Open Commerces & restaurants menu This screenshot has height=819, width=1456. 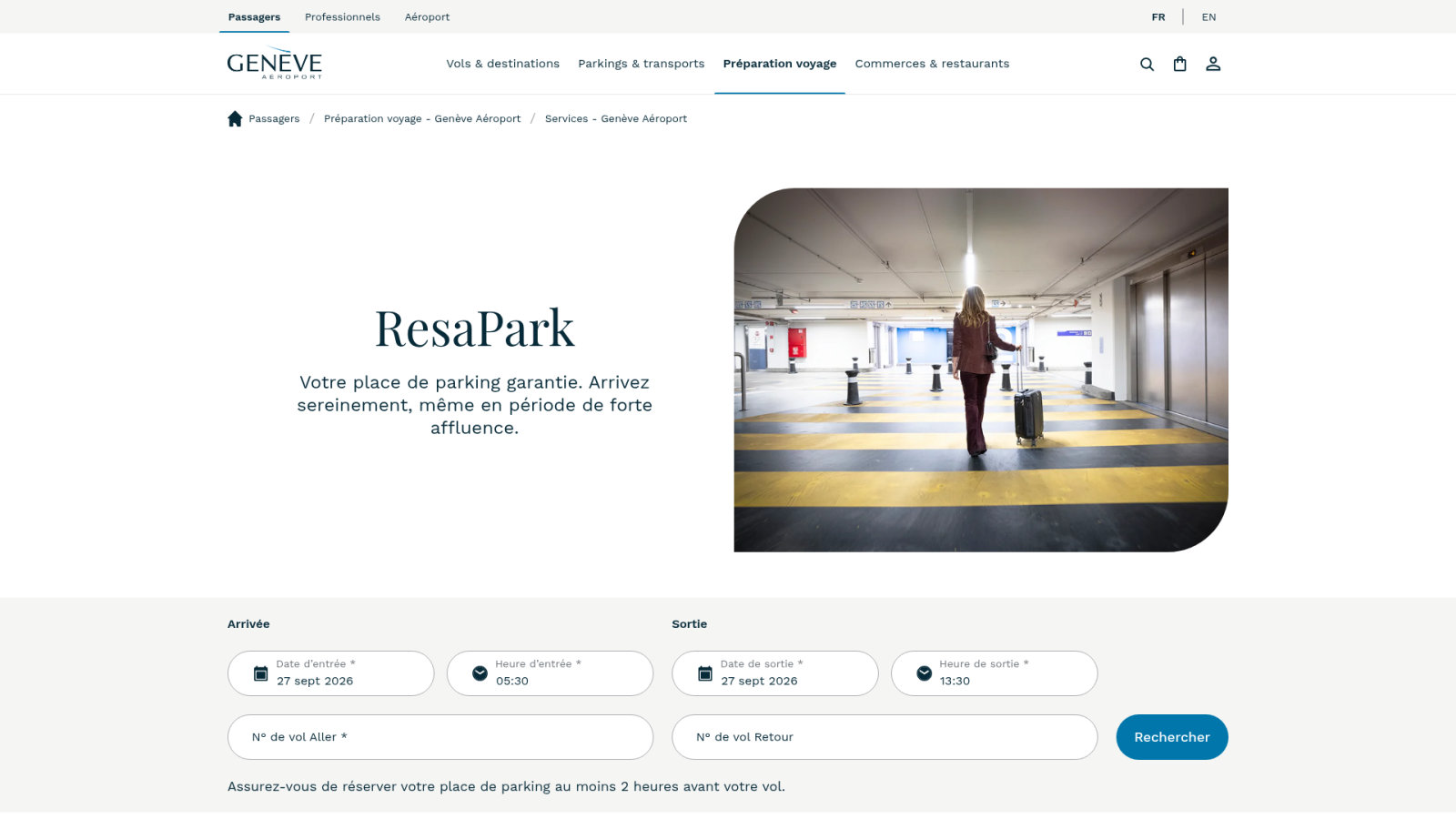932,64
